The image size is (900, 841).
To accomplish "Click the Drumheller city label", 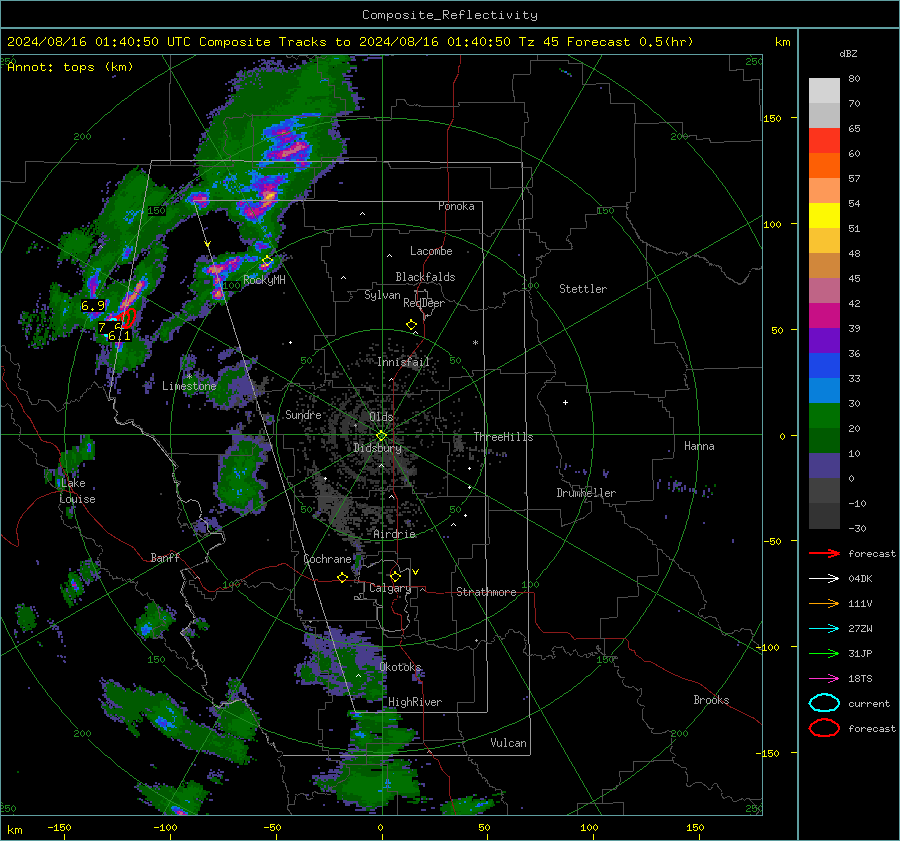I will (x=586, y=493).
